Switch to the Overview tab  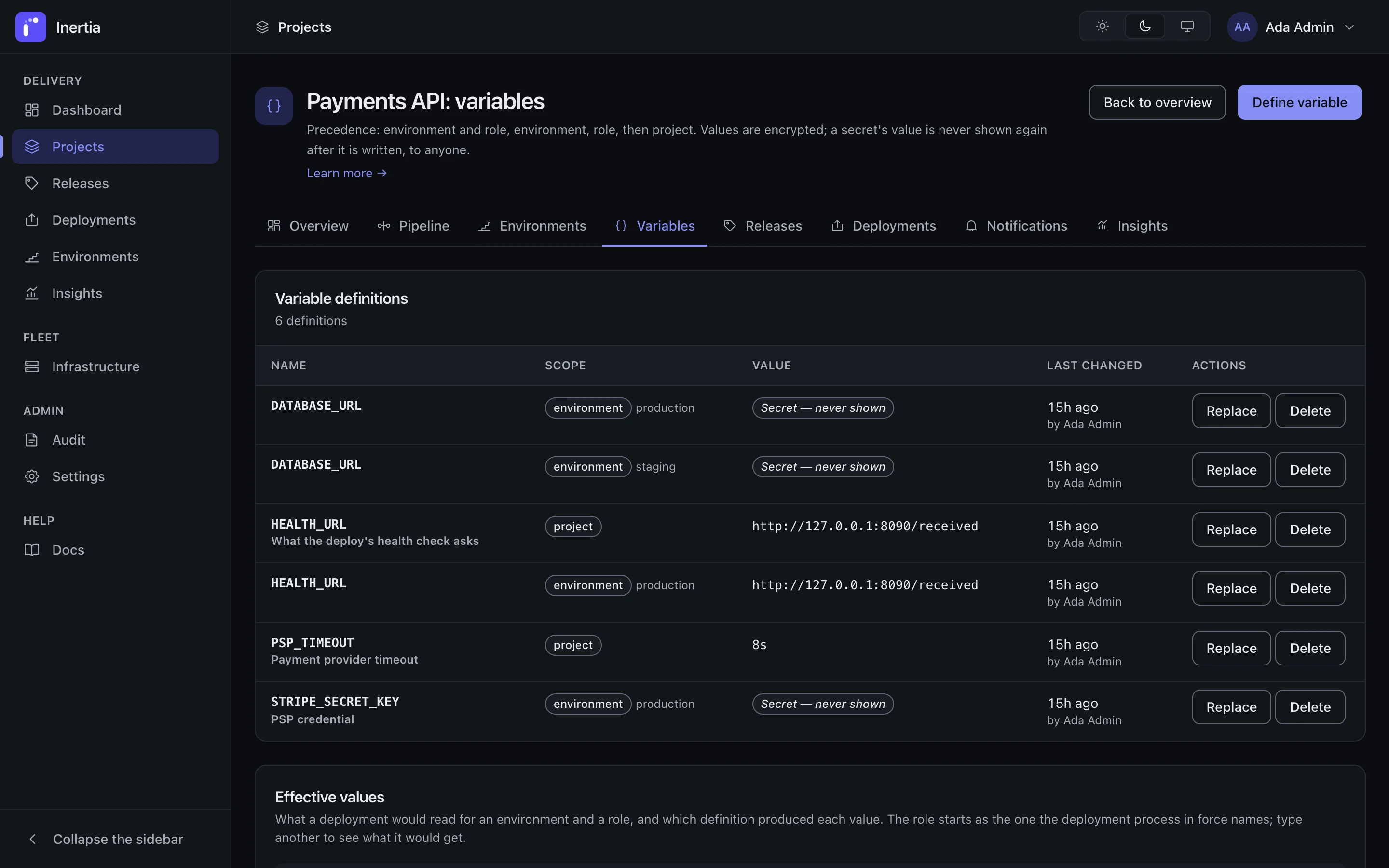pos(308,226)
